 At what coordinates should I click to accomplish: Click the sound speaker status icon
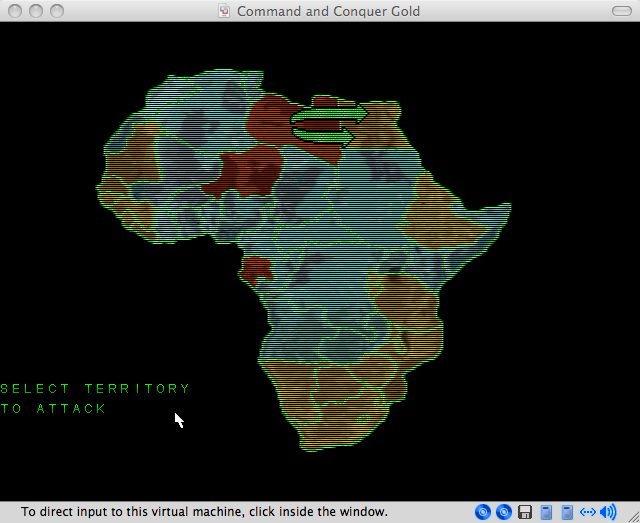[609, 512]
